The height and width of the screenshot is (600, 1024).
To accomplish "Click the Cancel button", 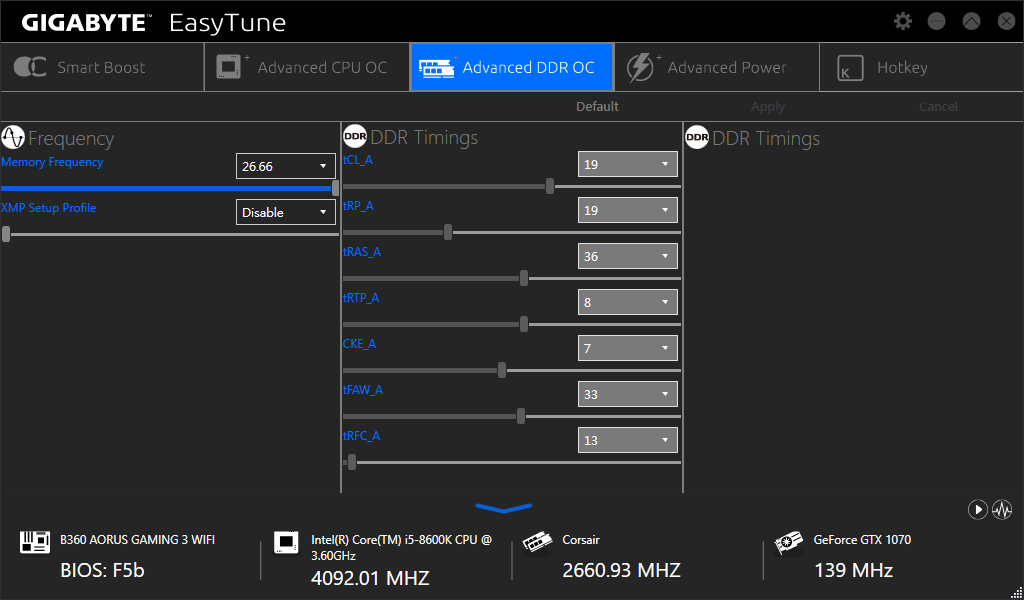I will [x=938, y=106].
